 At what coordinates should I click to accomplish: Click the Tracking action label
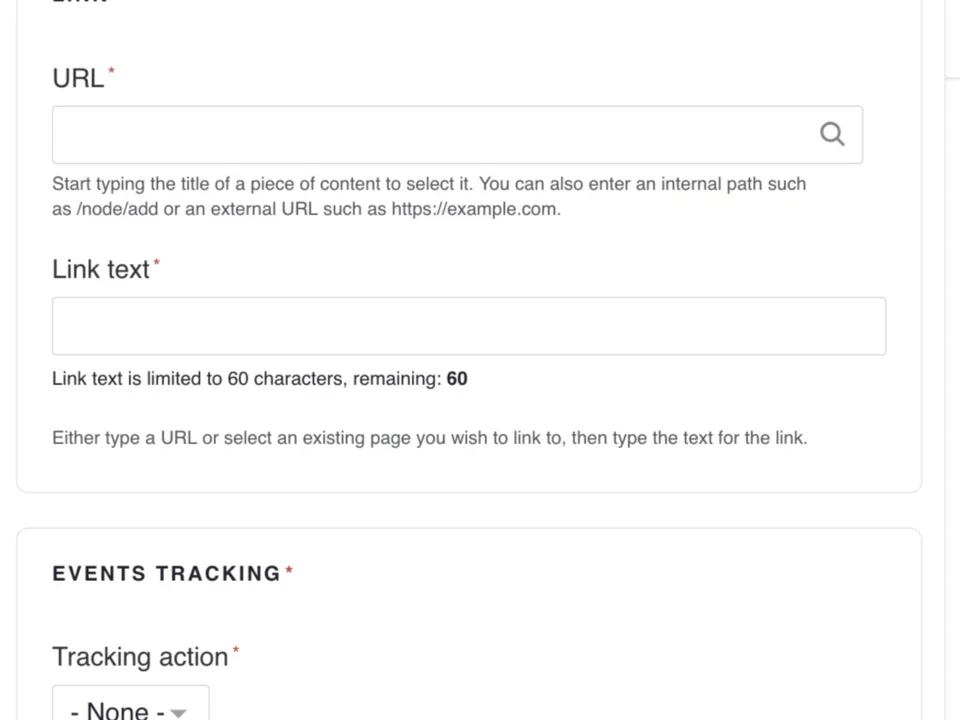click(x=140, y=657)
